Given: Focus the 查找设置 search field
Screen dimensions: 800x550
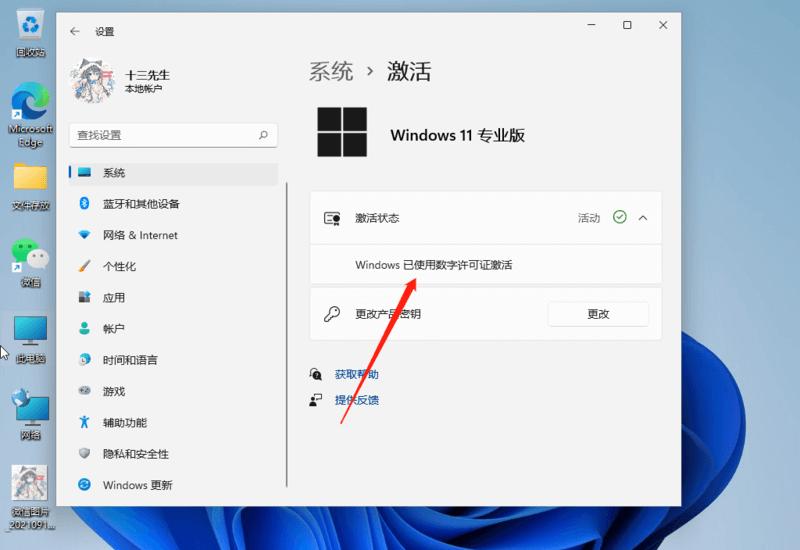Looking at the screenshot, I should [173, 135].
